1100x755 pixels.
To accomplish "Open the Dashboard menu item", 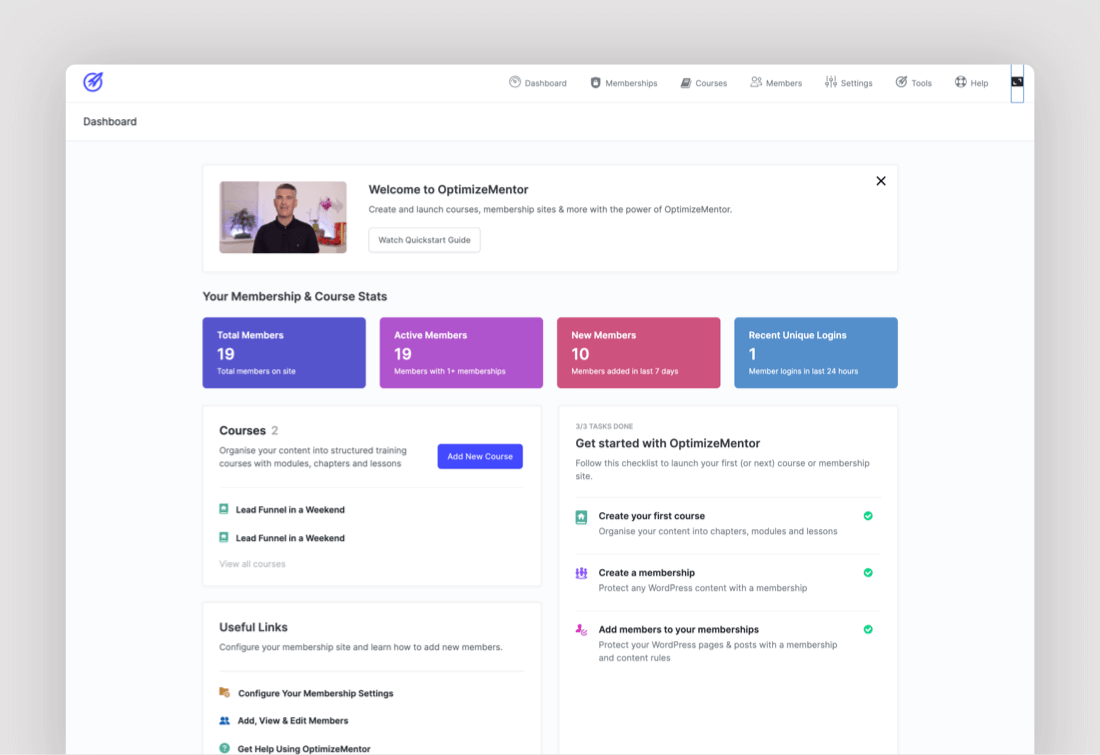I will click(537, 83).
